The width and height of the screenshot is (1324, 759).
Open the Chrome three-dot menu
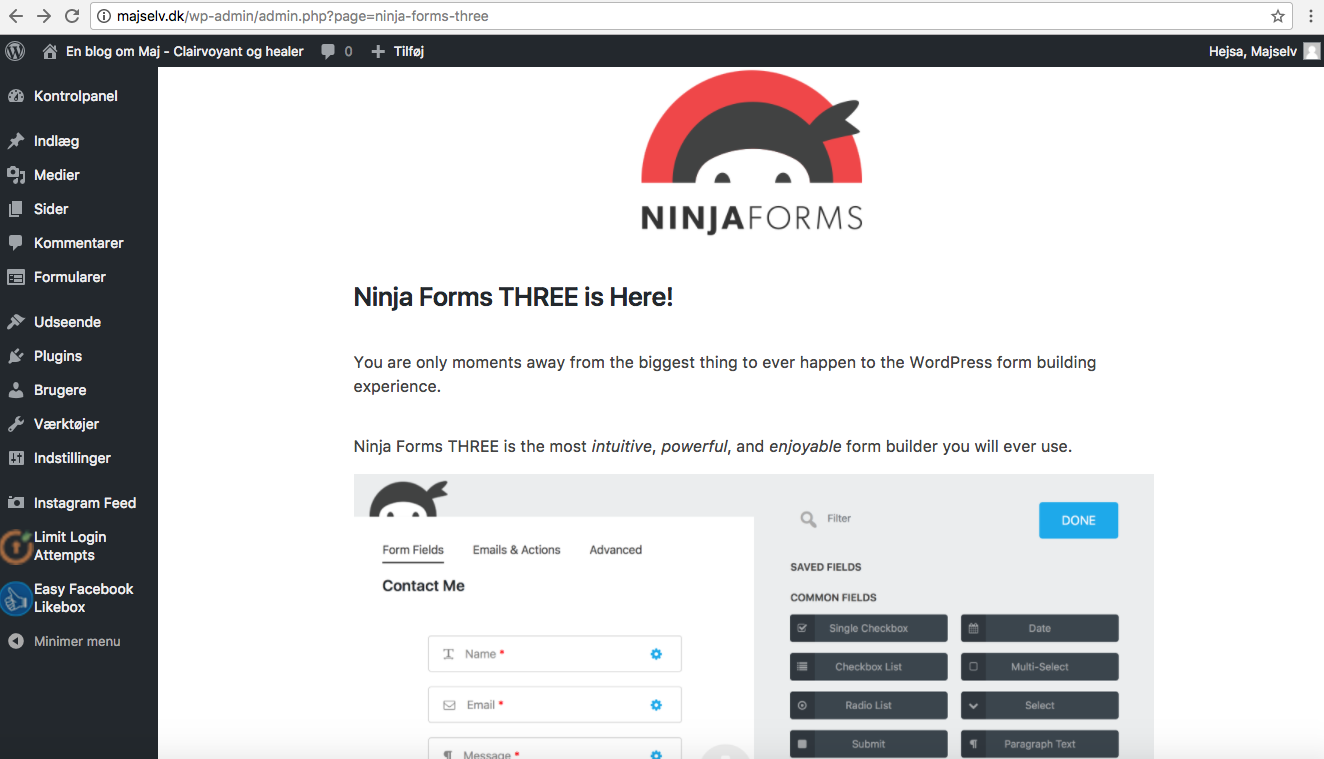[1310, 16]
